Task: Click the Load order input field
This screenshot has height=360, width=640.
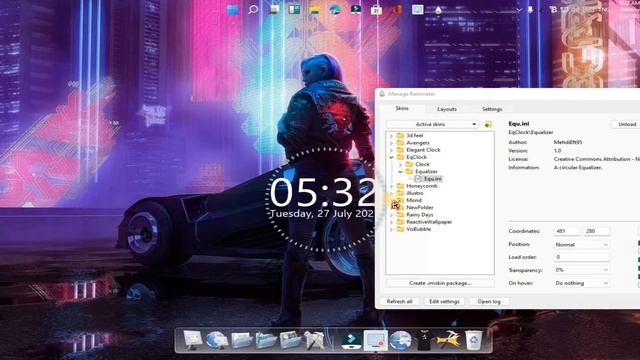Action: [x=582, y=257]
